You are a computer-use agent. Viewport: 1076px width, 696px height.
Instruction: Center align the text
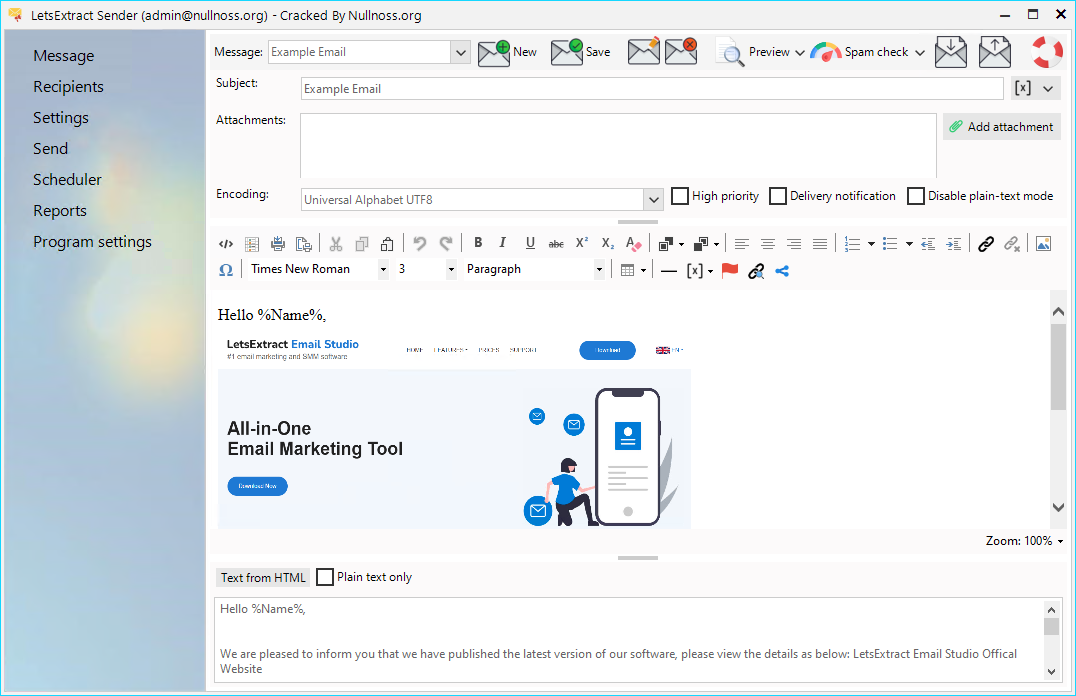click(768, 244)
